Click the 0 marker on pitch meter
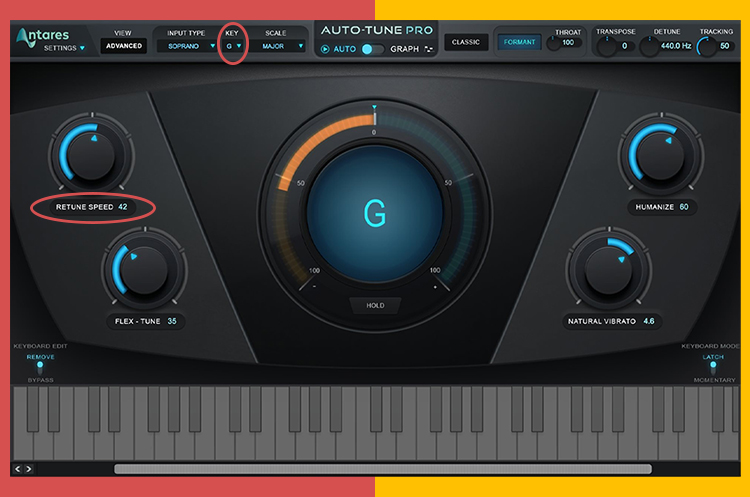Viewport: 750px width, 497px height. tap(374, 132)
